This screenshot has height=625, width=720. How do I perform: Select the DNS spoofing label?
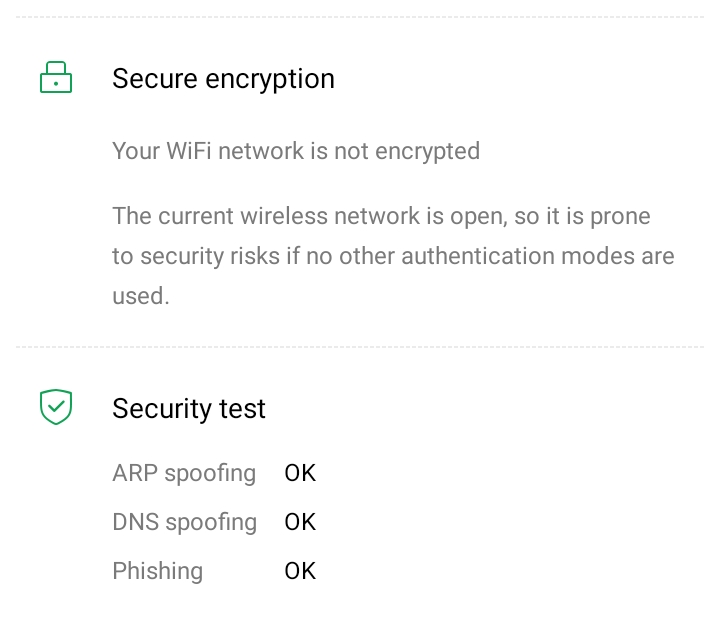point(184,522)
